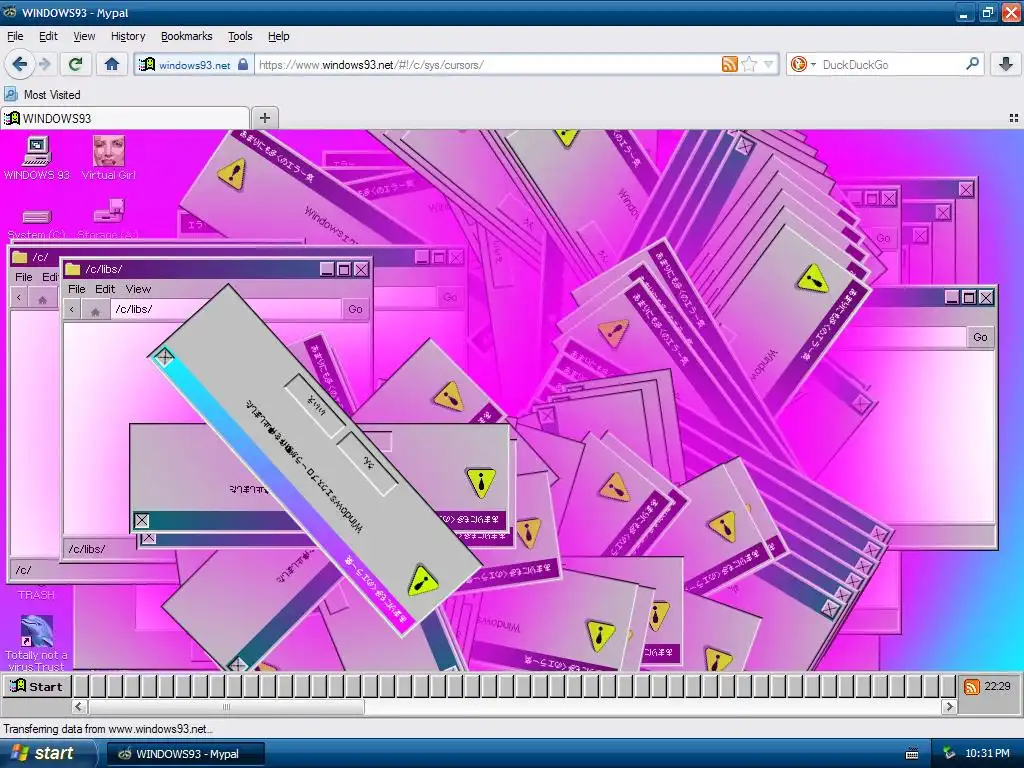Image resolution: width=1024 pixels, height=768 pixels.
Task: Open the Bookmarks menu
Action: [187, 36]
